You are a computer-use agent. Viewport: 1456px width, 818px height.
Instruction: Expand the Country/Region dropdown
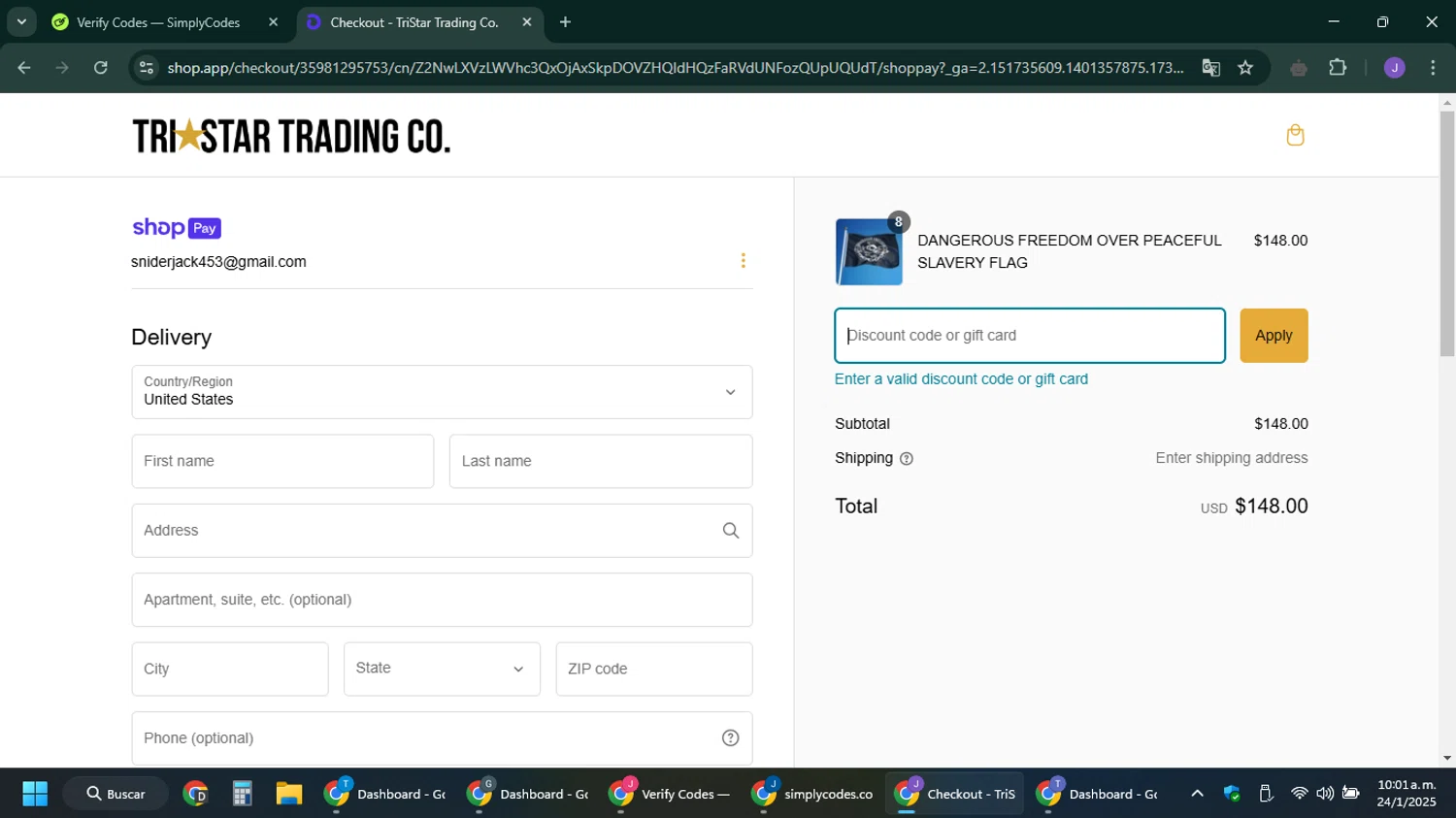pyautogui.click(x=442, y=392)
